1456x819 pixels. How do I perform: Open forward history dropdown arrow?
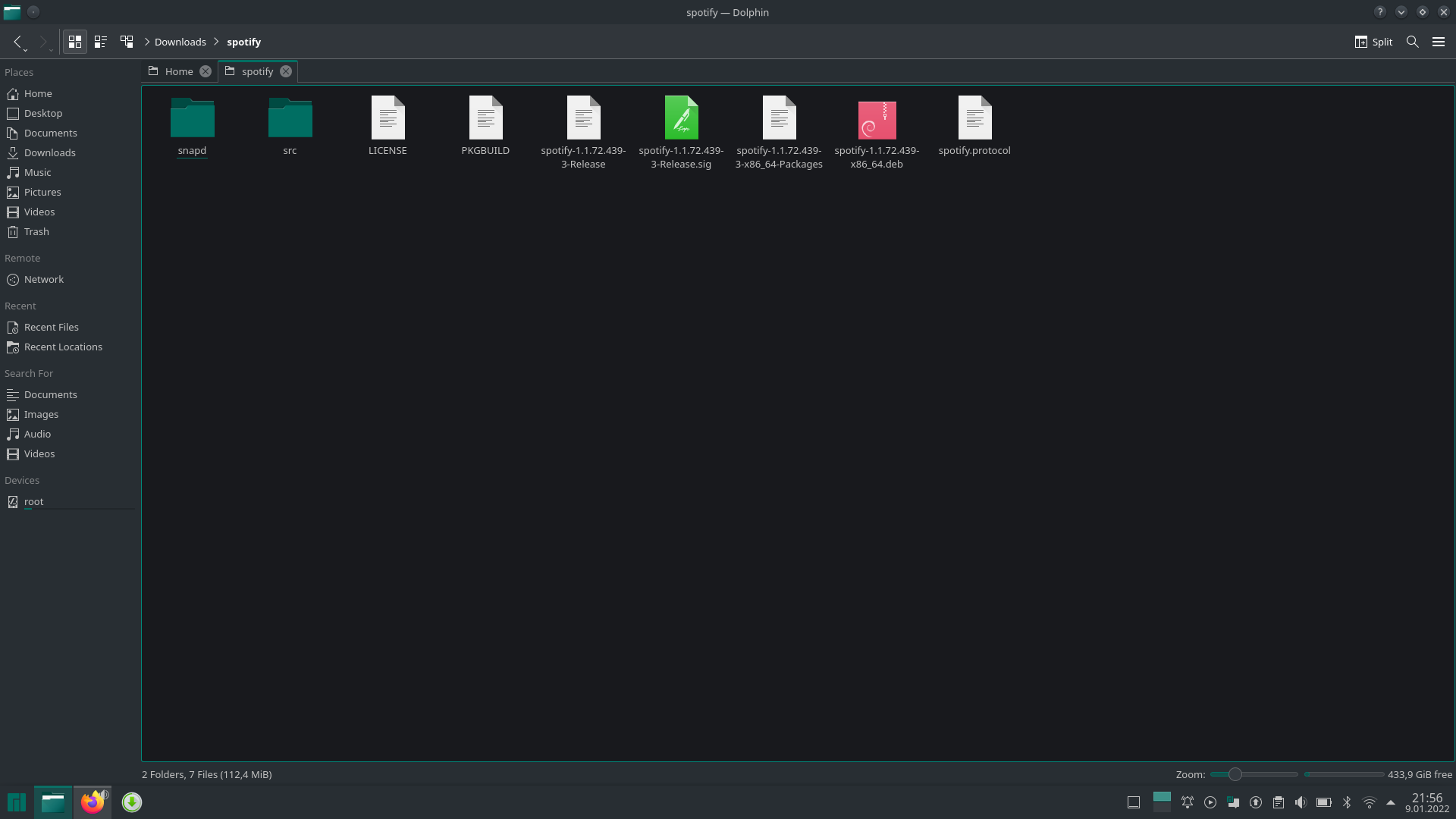52,50
